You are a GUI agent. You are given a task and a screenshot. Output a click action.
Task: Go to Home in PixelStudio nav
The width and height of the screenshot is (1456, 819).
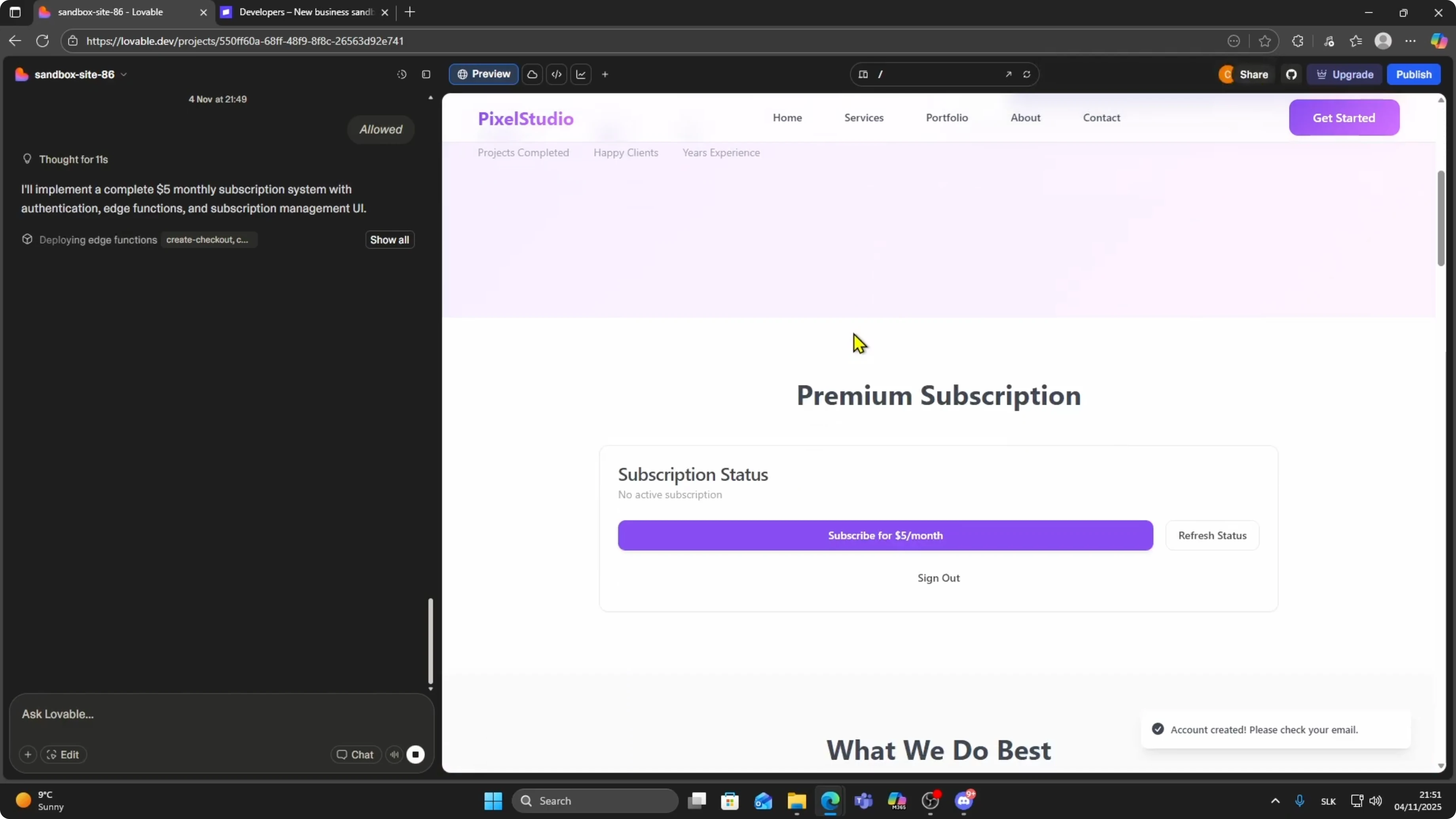pos(787,118)
